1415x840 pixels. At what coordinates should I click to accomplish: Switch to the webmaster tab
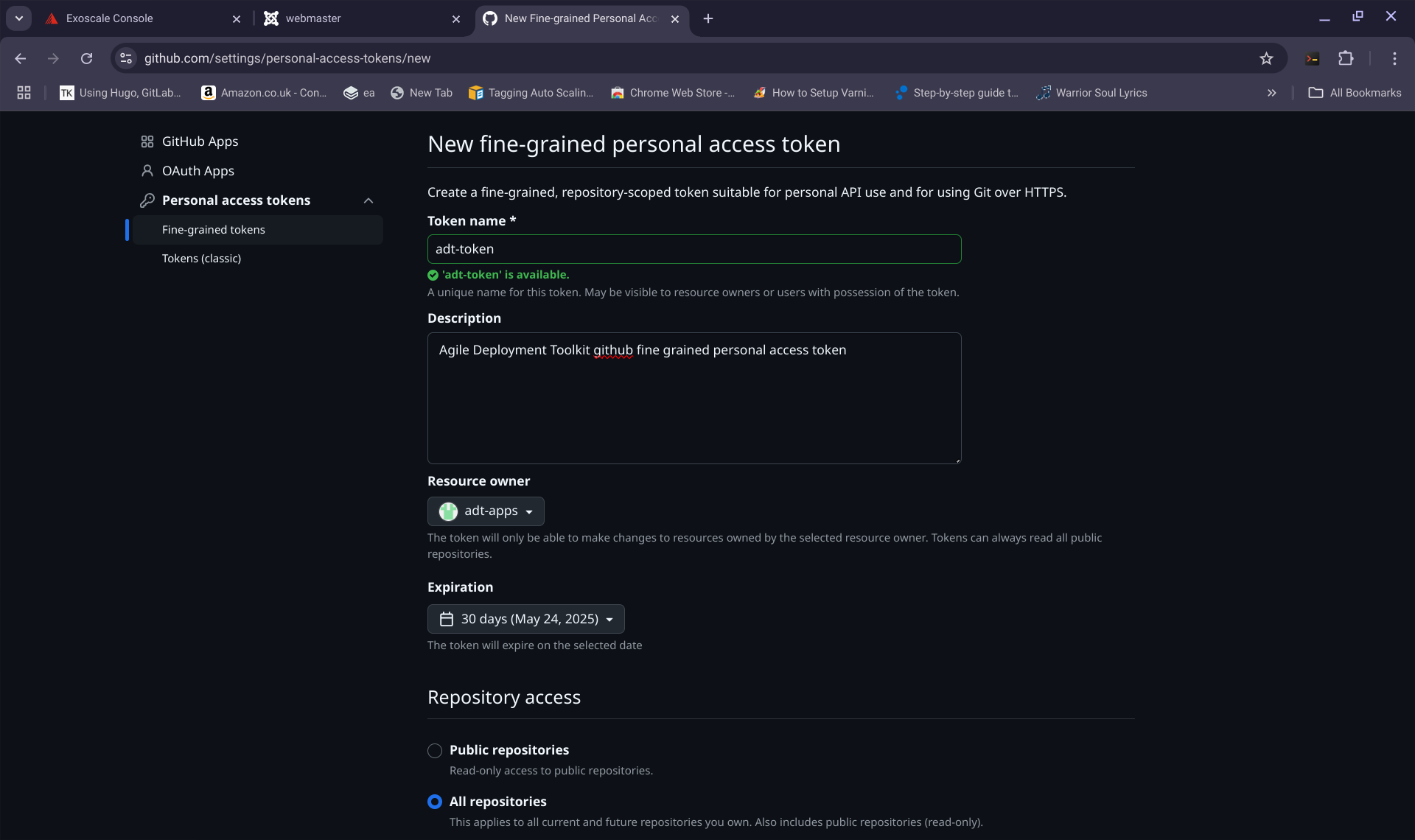361,18
